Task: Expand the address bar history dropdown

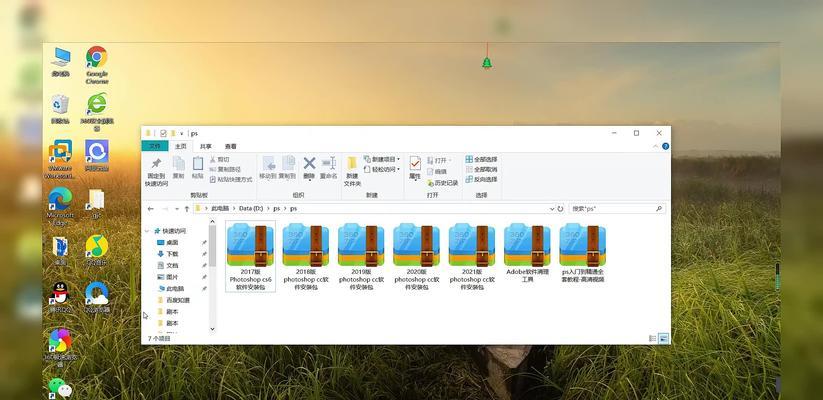Action: (552, 208)
